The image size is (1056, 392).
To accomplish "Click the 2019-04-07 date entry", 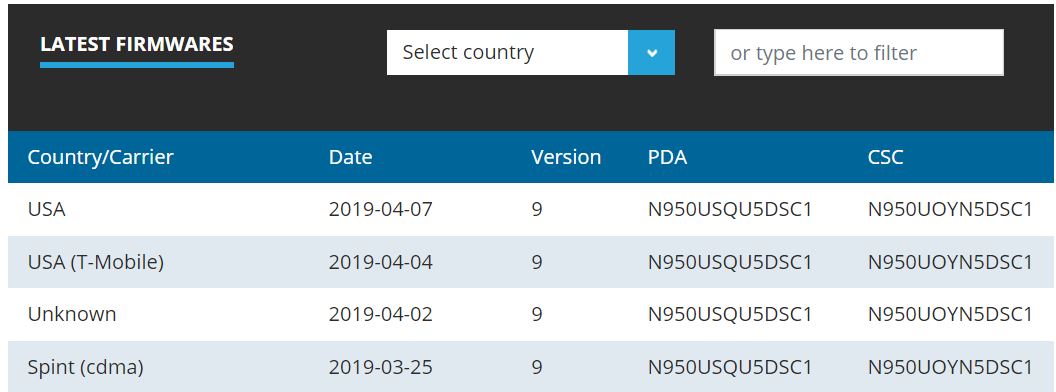I will 381,209.
